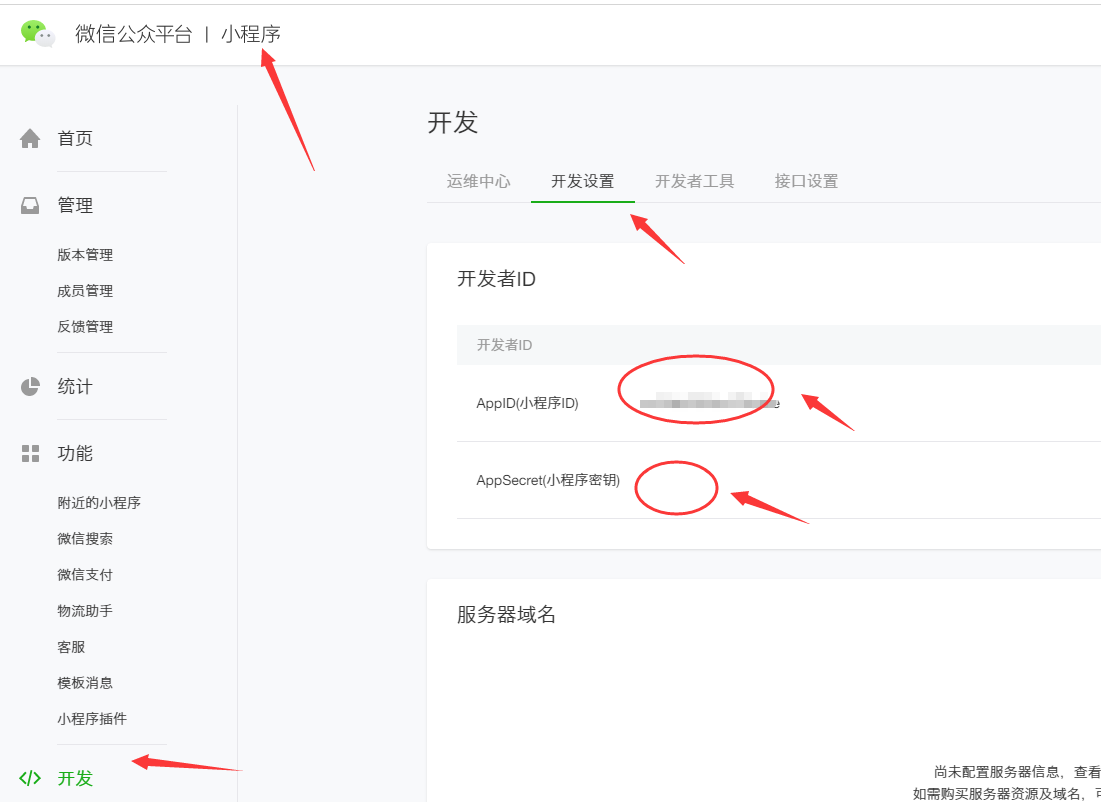The height and width of the screenshot is (802, 1101).
Task: Go to 版本管理
Action: [85, 255]
